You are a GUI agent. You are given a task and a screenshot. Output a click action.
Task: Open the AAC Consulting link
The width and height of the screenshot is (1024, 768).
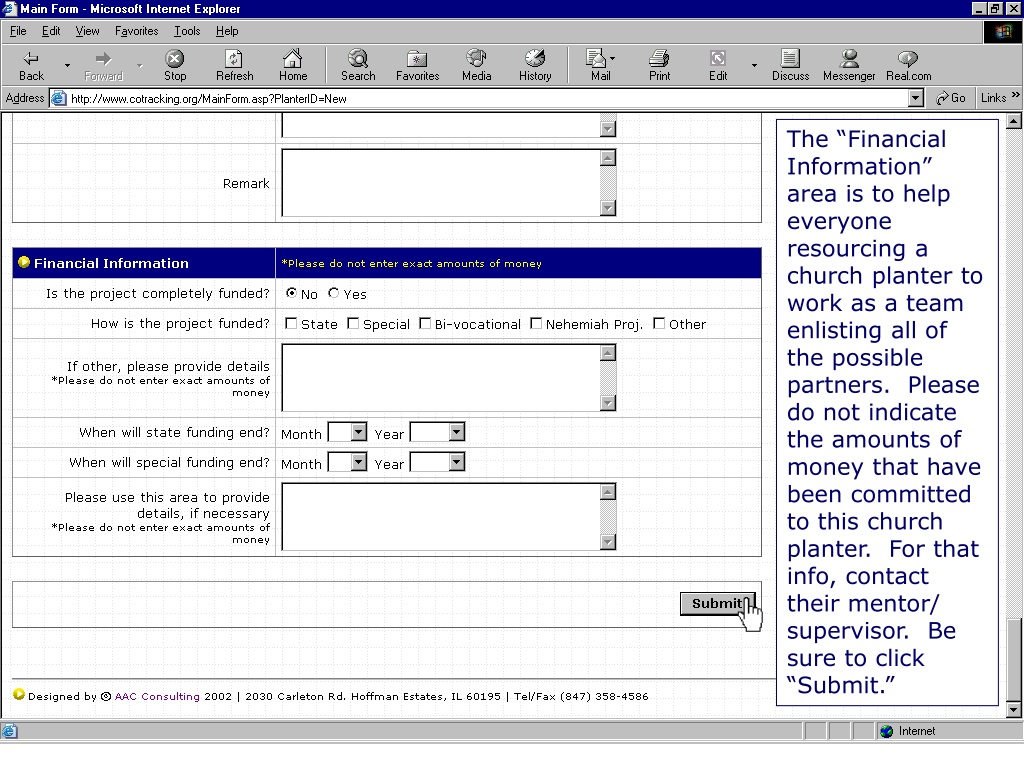157,696
